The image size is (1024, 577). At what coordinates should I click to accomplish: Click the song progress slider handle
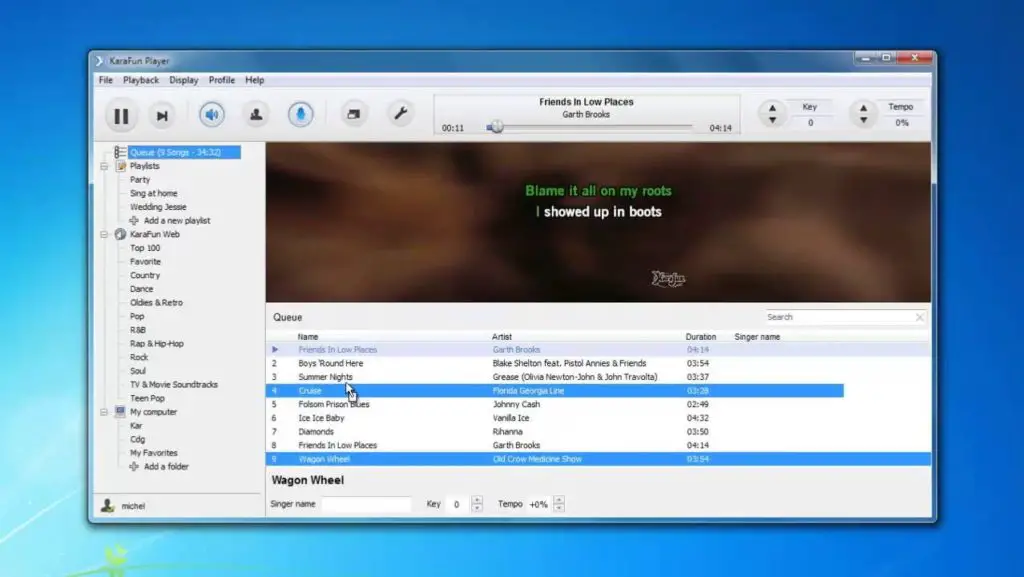(496, 127)
